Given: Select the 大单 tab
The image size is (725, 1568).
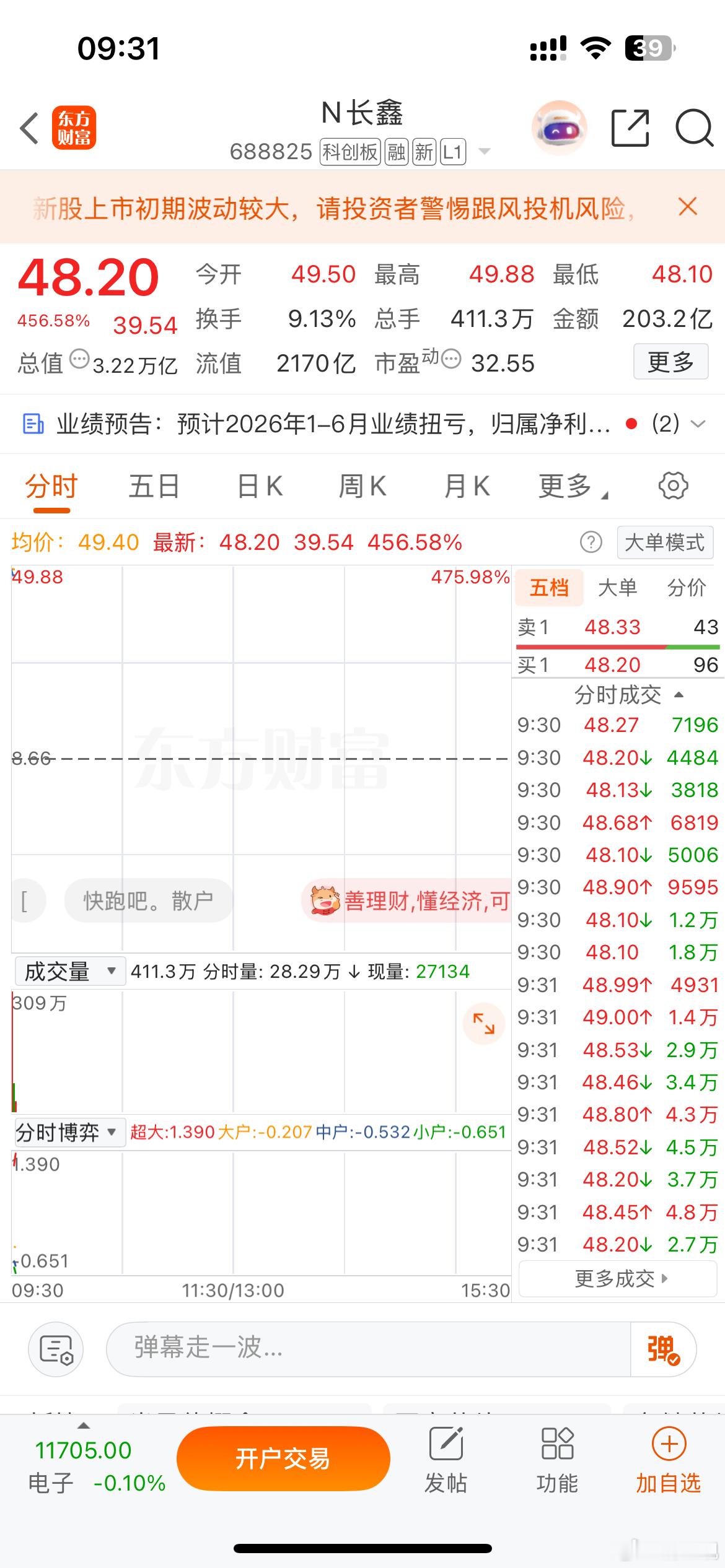Looking at the screenshot, I should click(x=617, y=587).
